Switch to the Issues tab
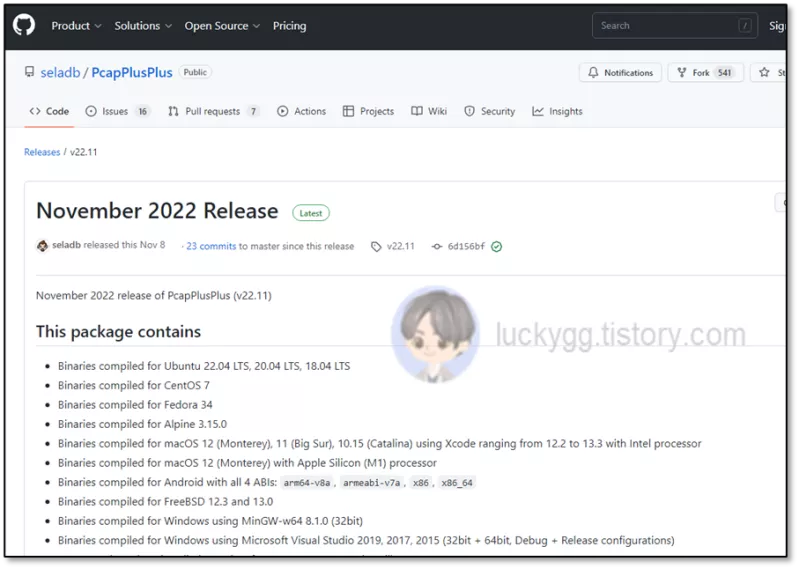799x569 pixels. click(118, 111)
